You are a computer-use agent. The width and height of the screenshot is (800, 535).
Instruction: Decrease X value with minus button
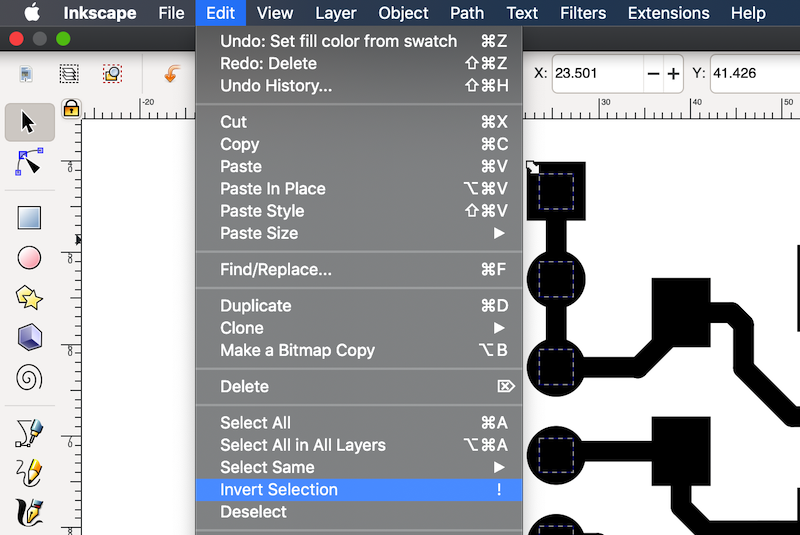653,74
